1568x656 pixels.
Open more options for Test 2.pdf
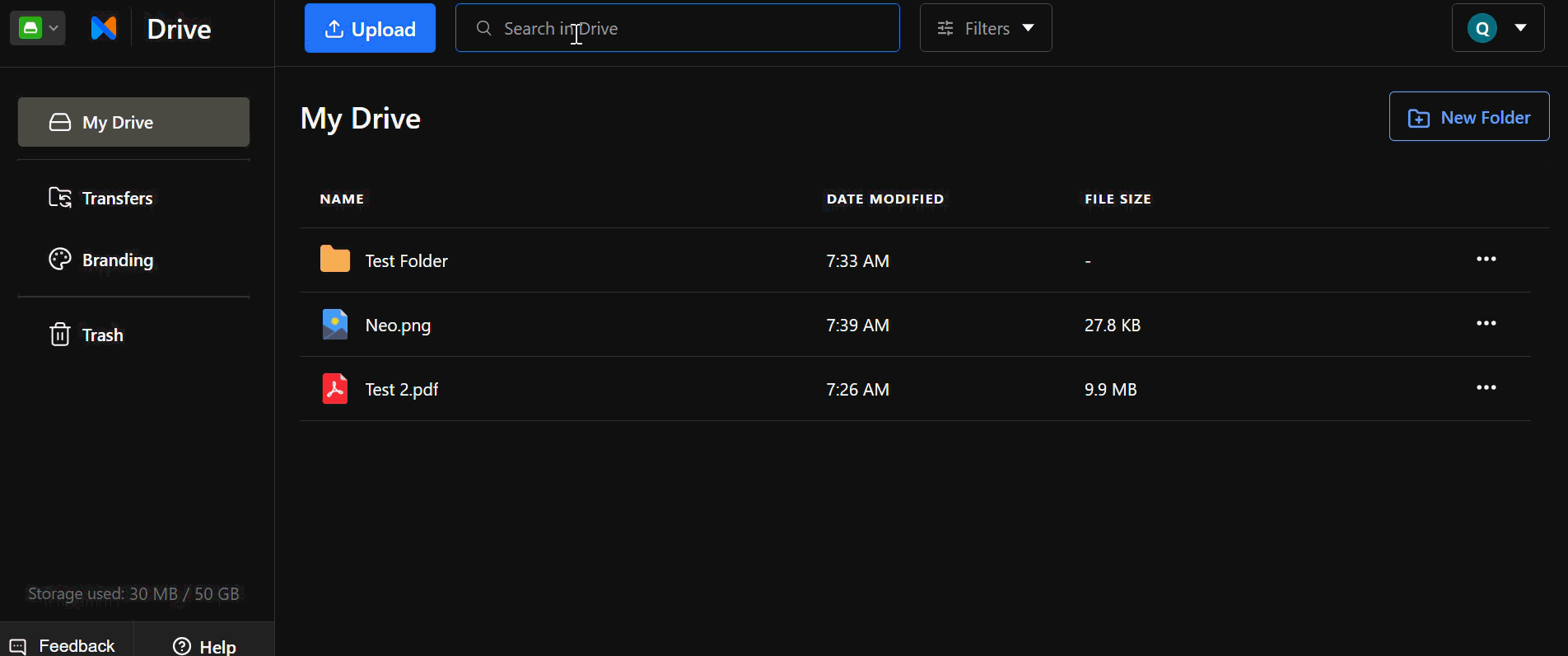pos(1486,387)
